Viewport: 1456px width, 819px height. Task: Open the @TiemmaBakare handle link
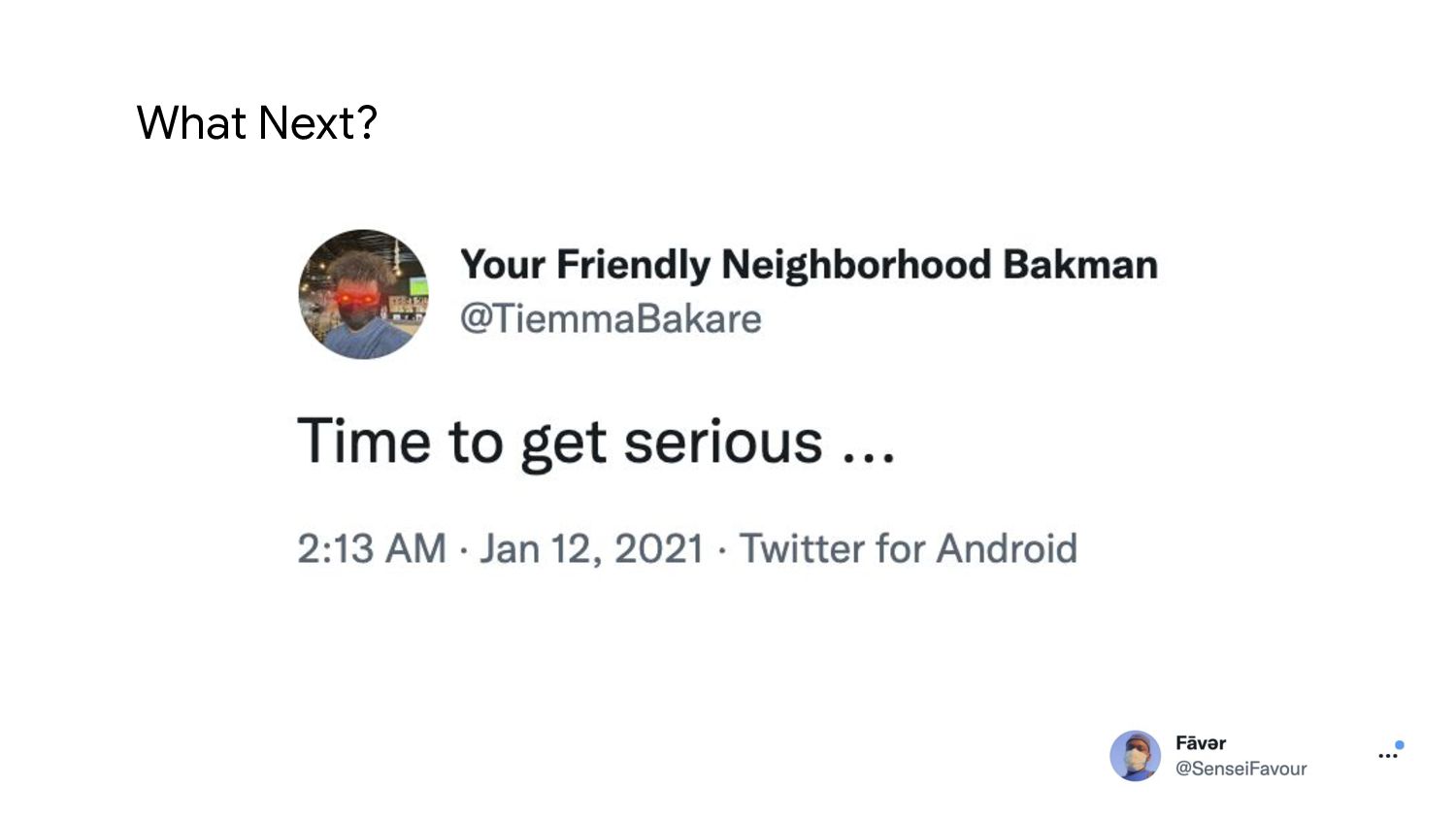(x=611, y=318)
